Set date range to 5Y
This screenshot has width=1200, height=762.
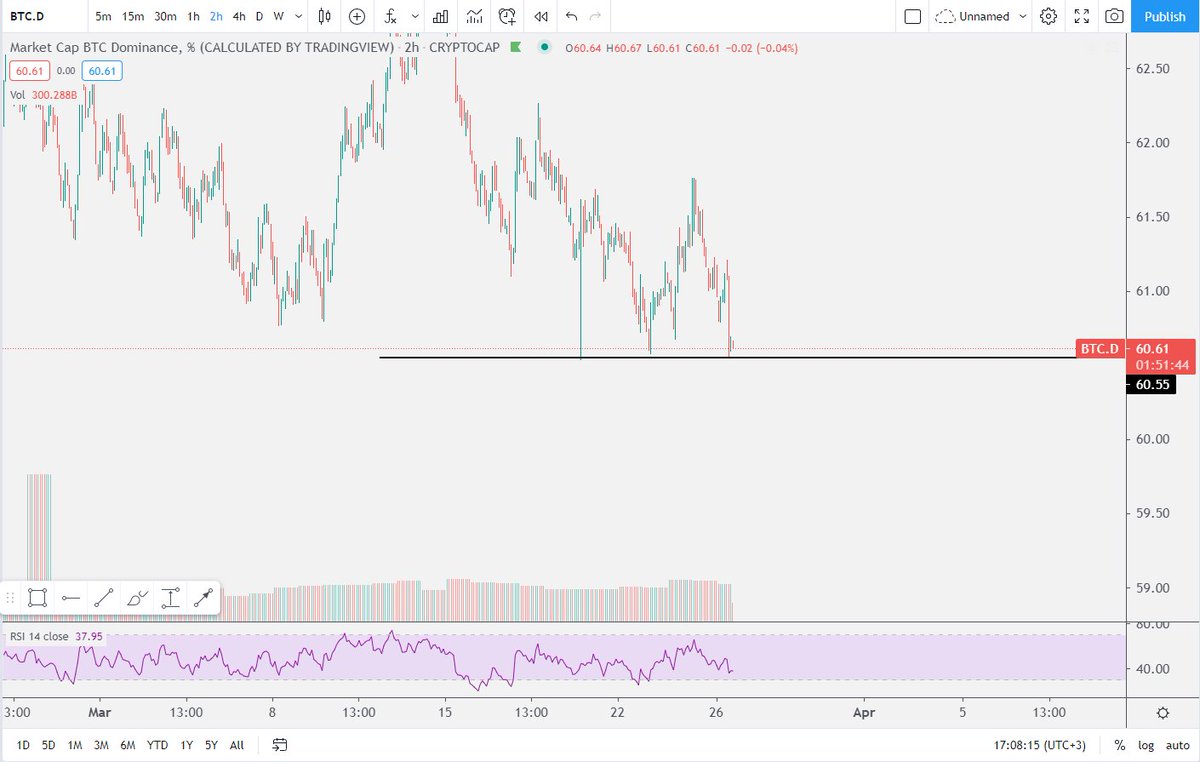coord(212,745)
